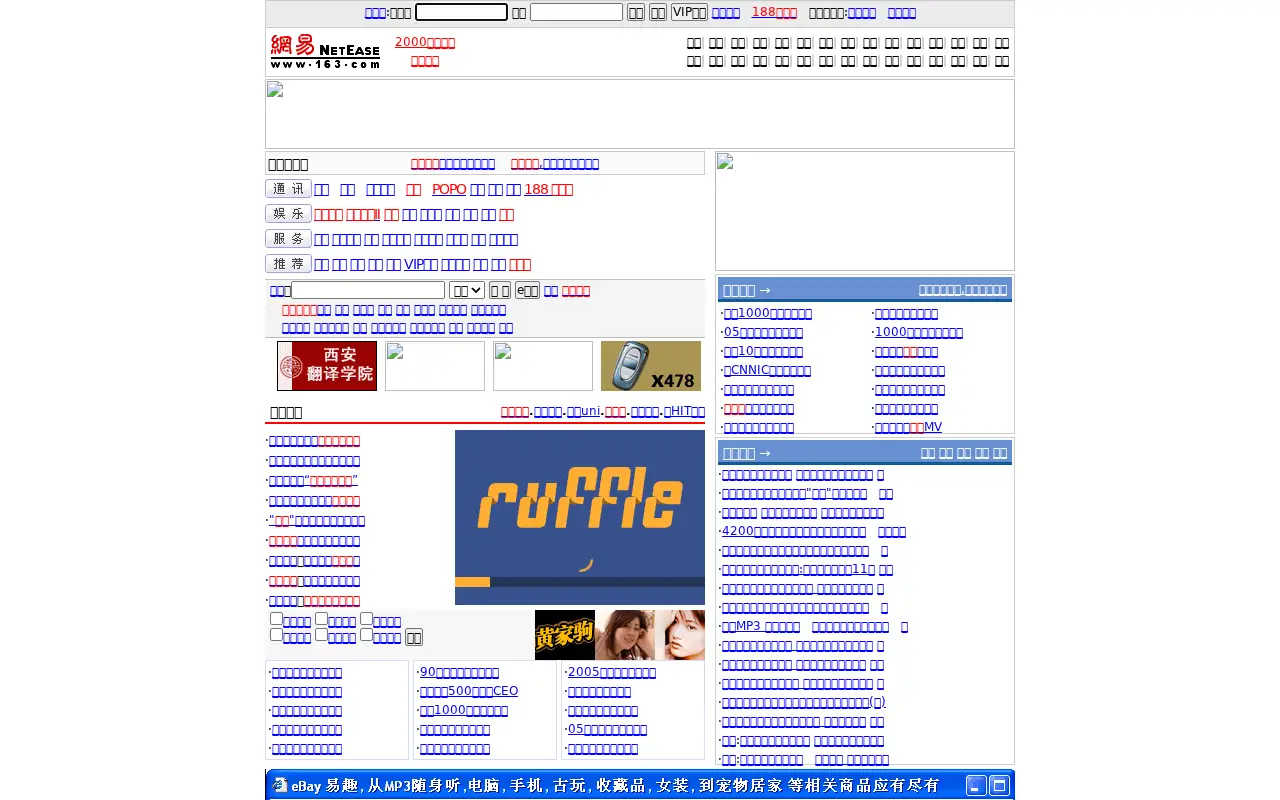Open the news link starting with "4200"
This screenshot has width=1280, height=800.
click(x=794, y=531)
